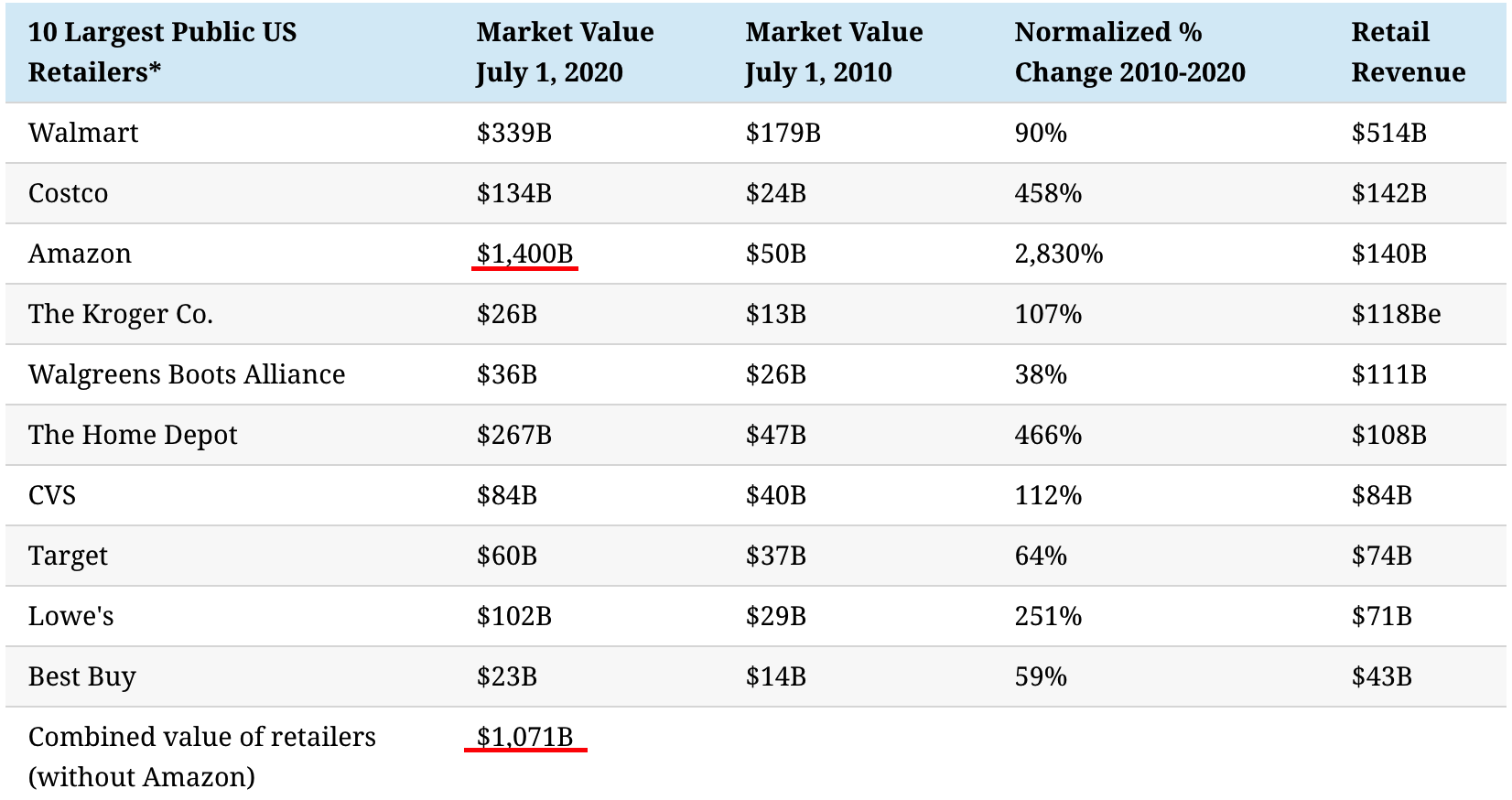Click Walgreens Boots Alliance cell

coord(187,374)
